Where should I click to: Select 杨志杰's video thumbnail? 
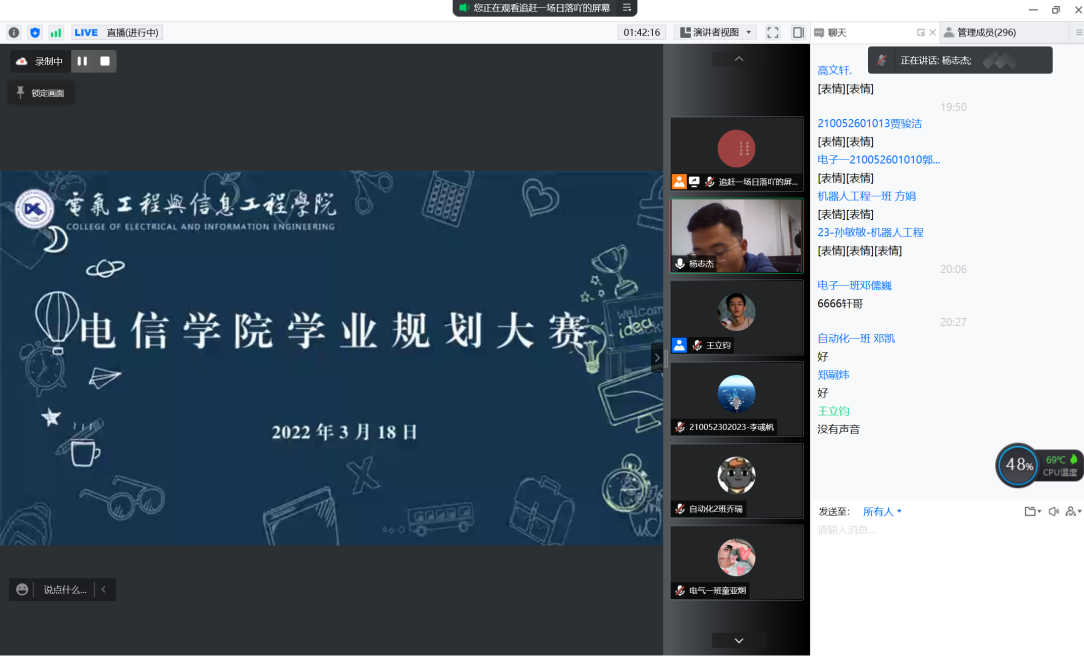[x=736, y=236]
